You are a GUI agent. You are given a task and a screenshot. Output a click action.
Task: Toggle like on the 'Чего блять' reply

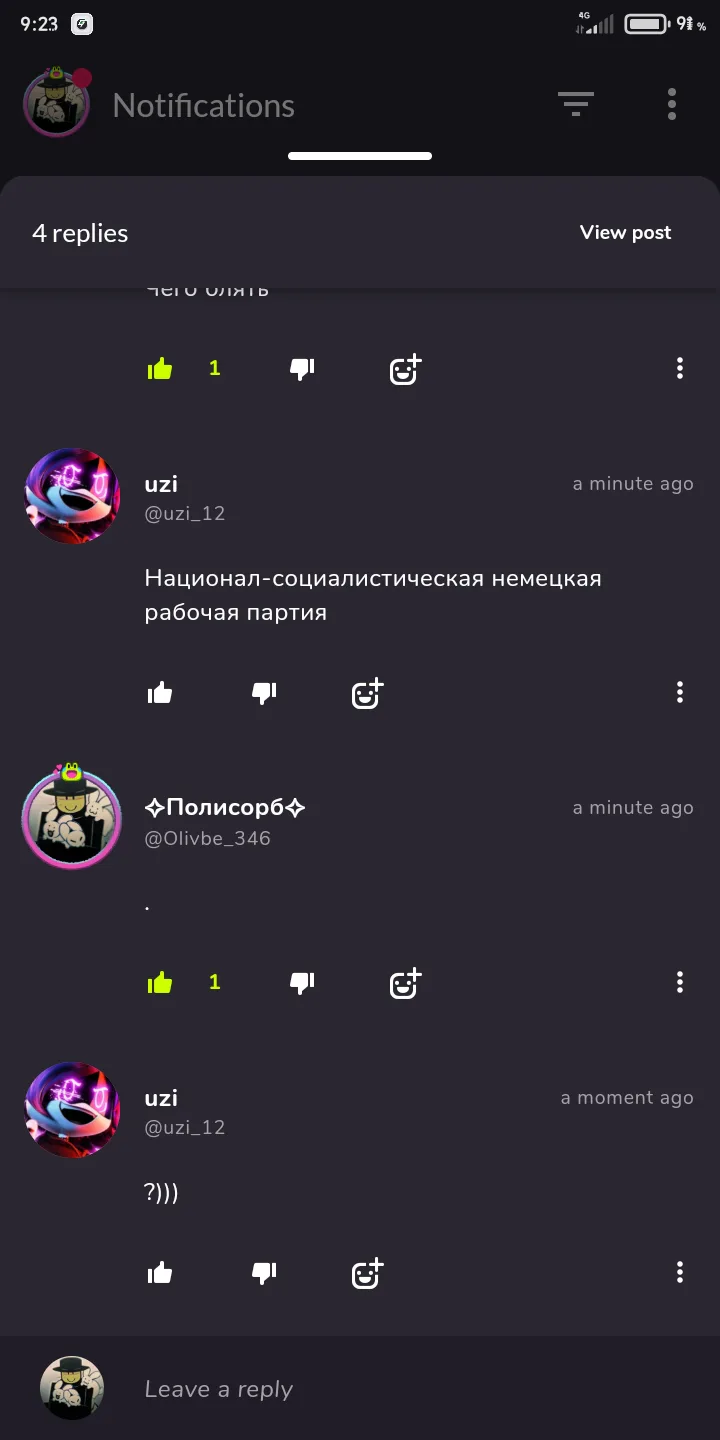pos(160,369)
